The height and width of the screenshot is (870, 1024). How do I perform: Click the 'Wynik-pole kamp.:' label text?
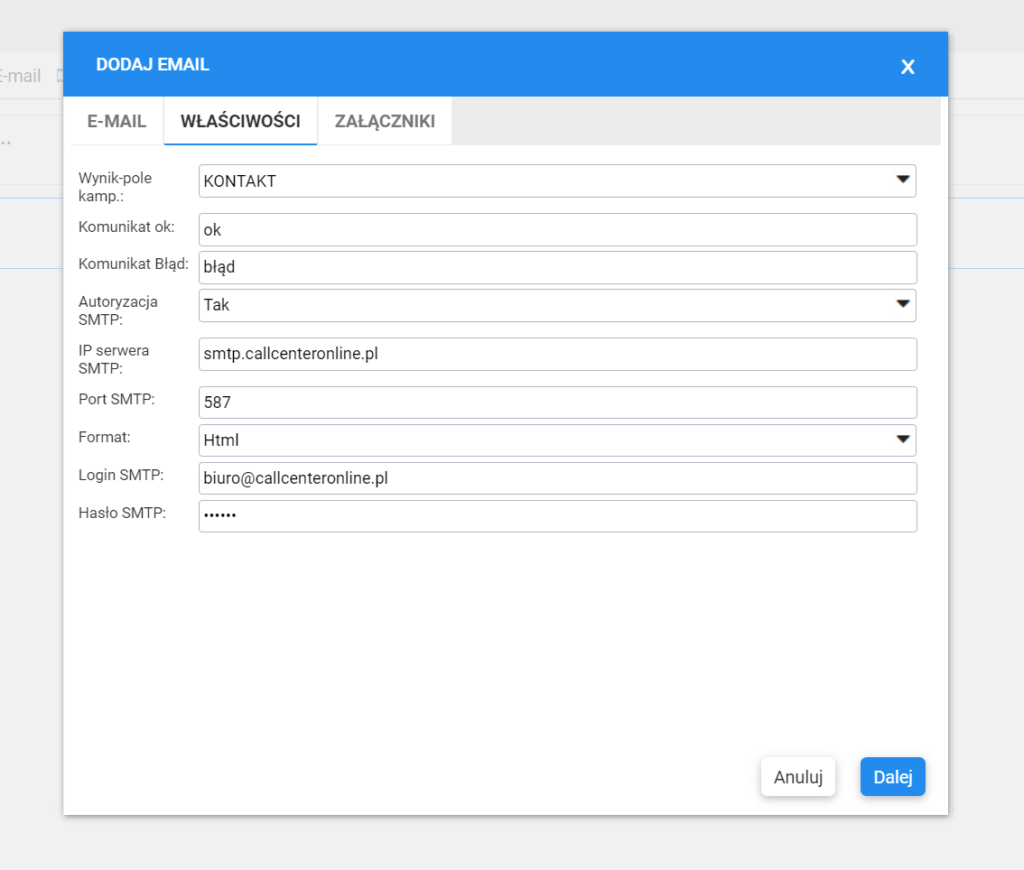[x=115, y=187]
